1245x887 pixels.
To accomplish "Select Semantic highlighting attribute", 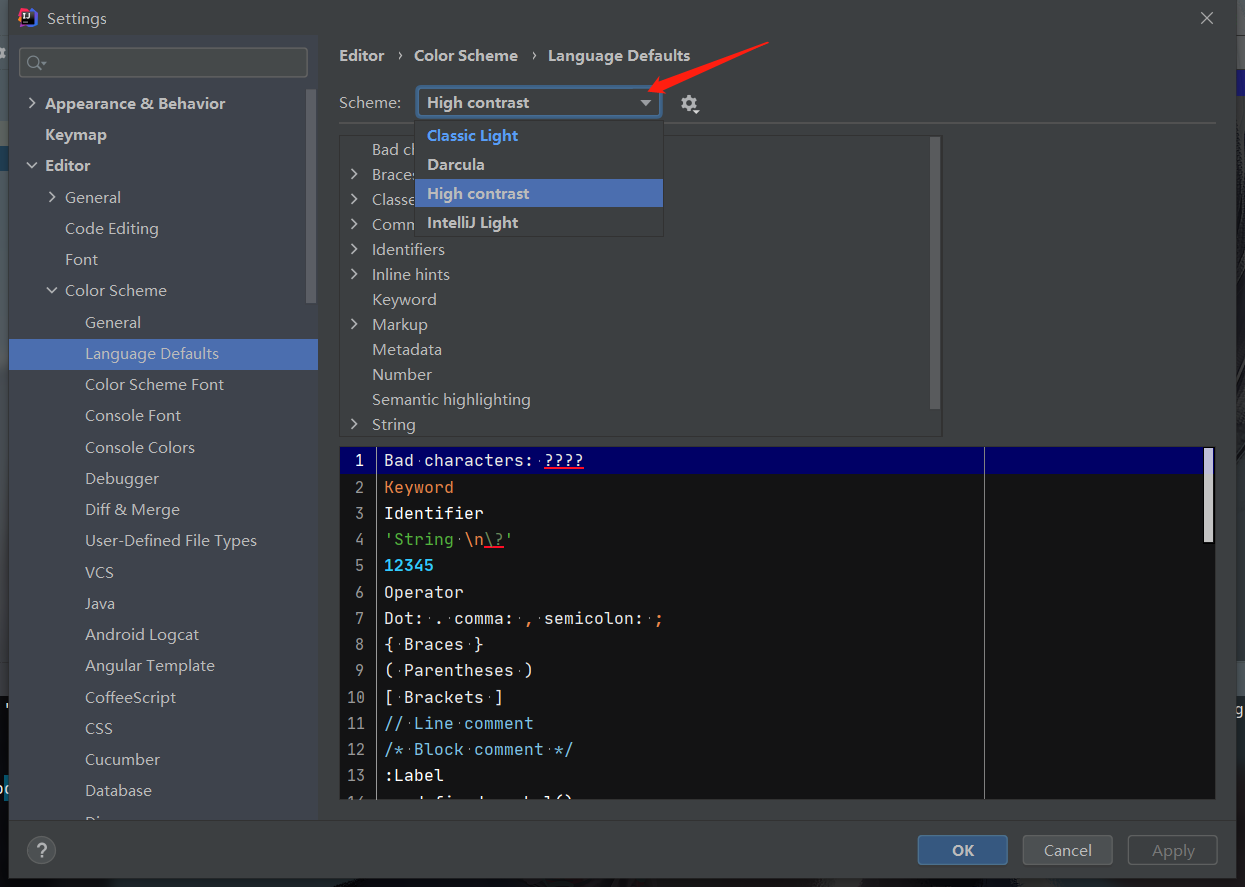I will [x=451, y=399].
